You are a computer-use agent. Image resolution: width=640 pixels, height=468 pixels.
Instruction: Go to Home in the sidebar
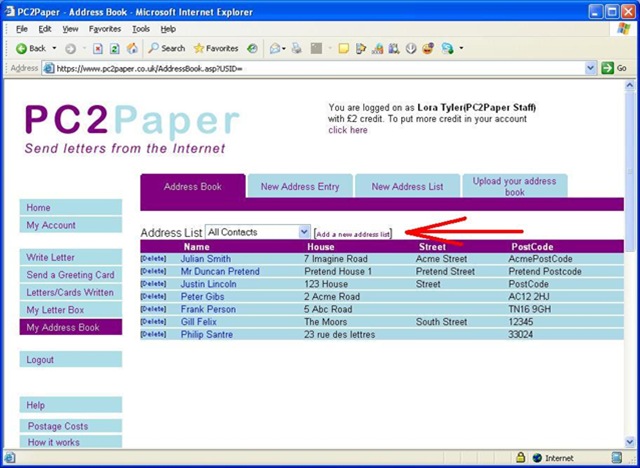(x=71, y=207)
